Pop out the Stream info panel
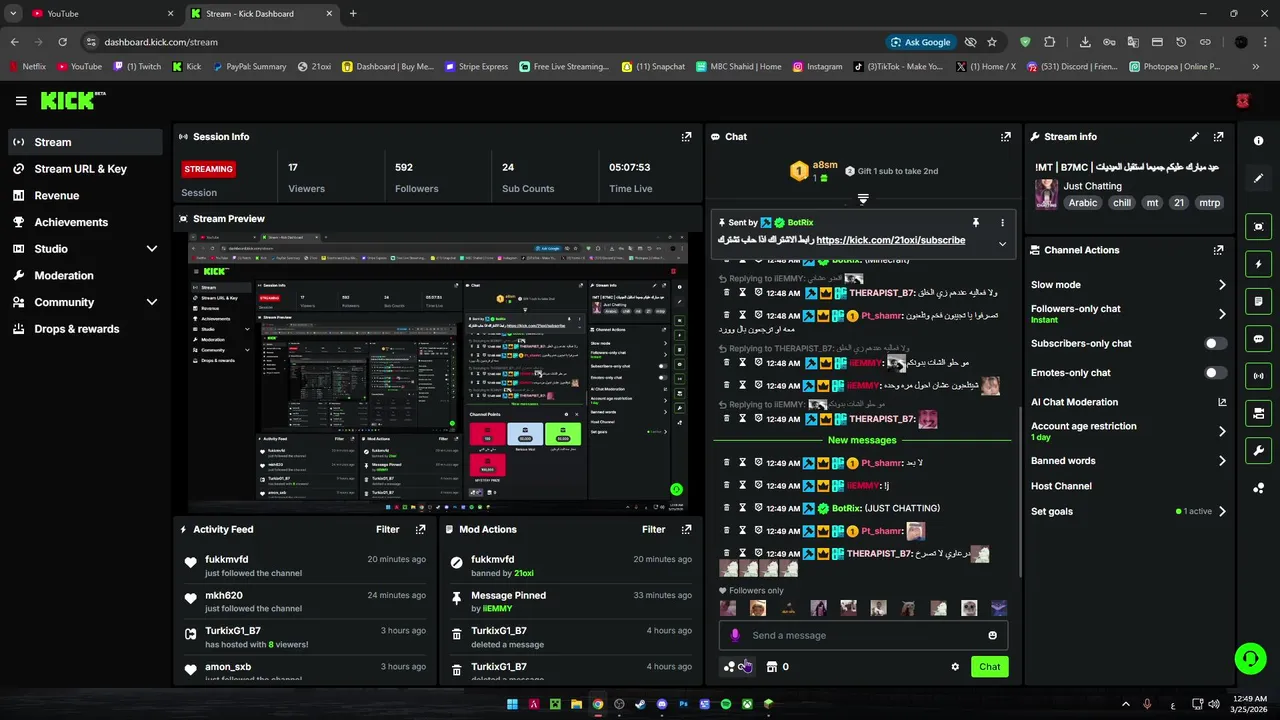Image resolution: width=1280 pixels, height=720 pixels. (1218, 137)
